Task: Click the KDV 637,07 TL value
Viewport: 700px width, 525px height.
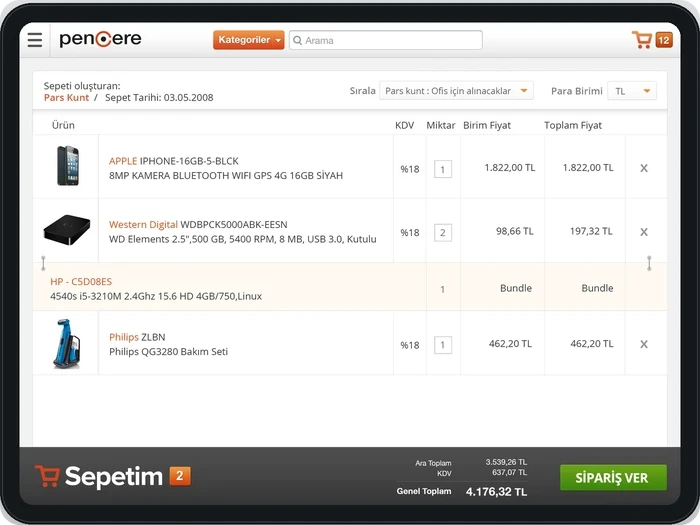Action: point(509,472)
